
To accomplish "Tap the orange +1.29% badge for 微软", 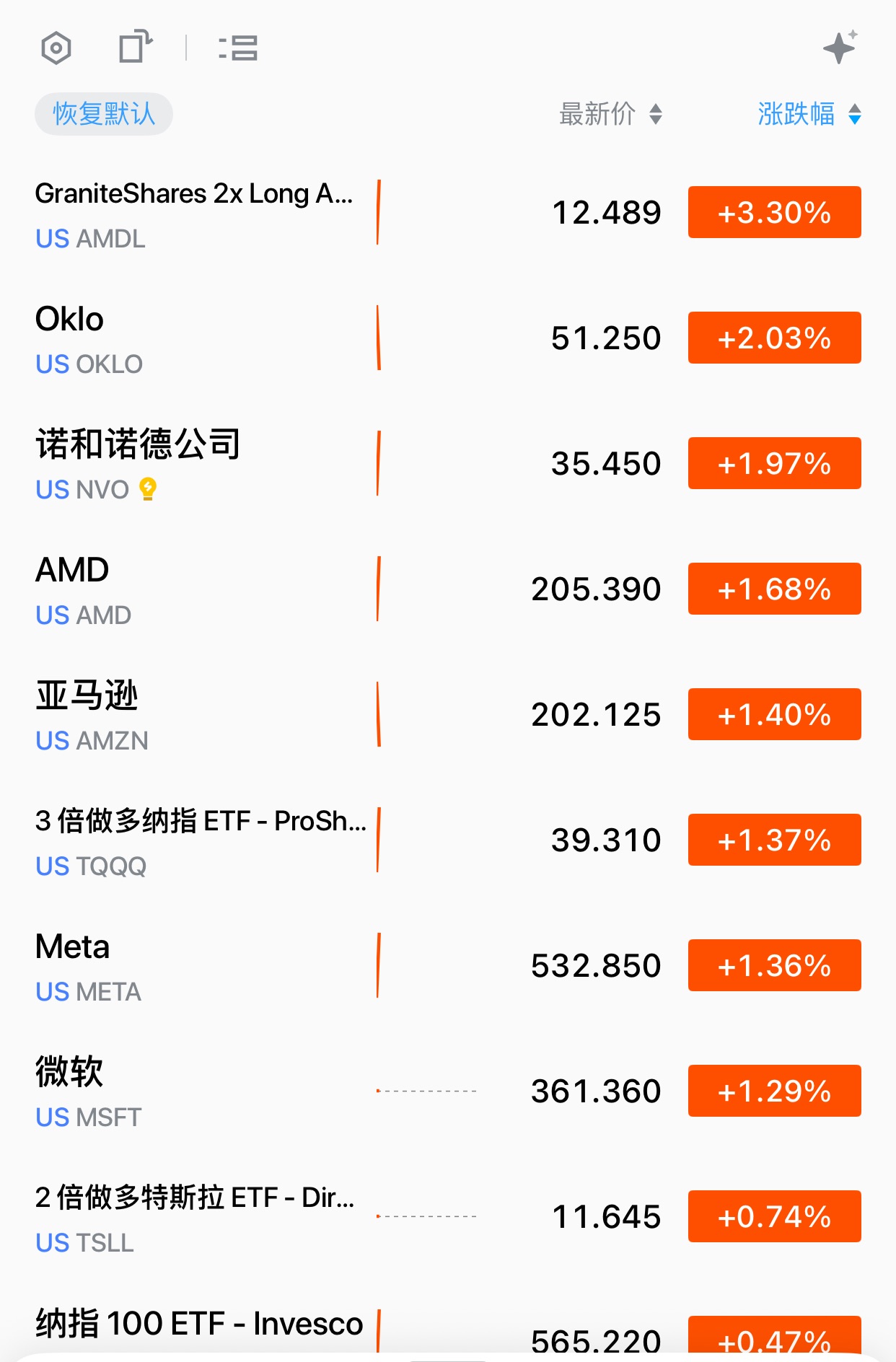I will [x=774, y=1091].
